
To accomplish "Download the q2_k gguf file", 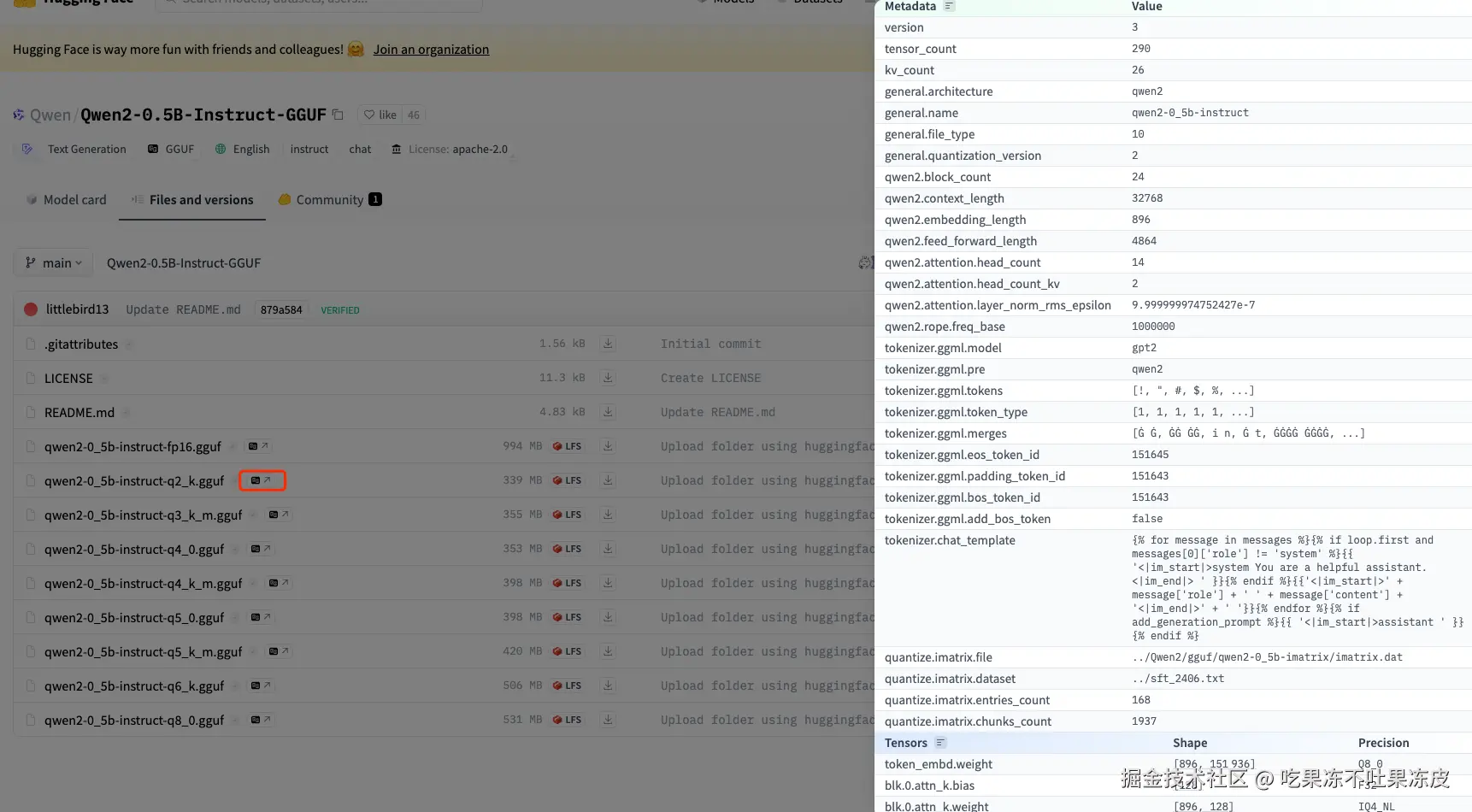I will click(608, 480).
